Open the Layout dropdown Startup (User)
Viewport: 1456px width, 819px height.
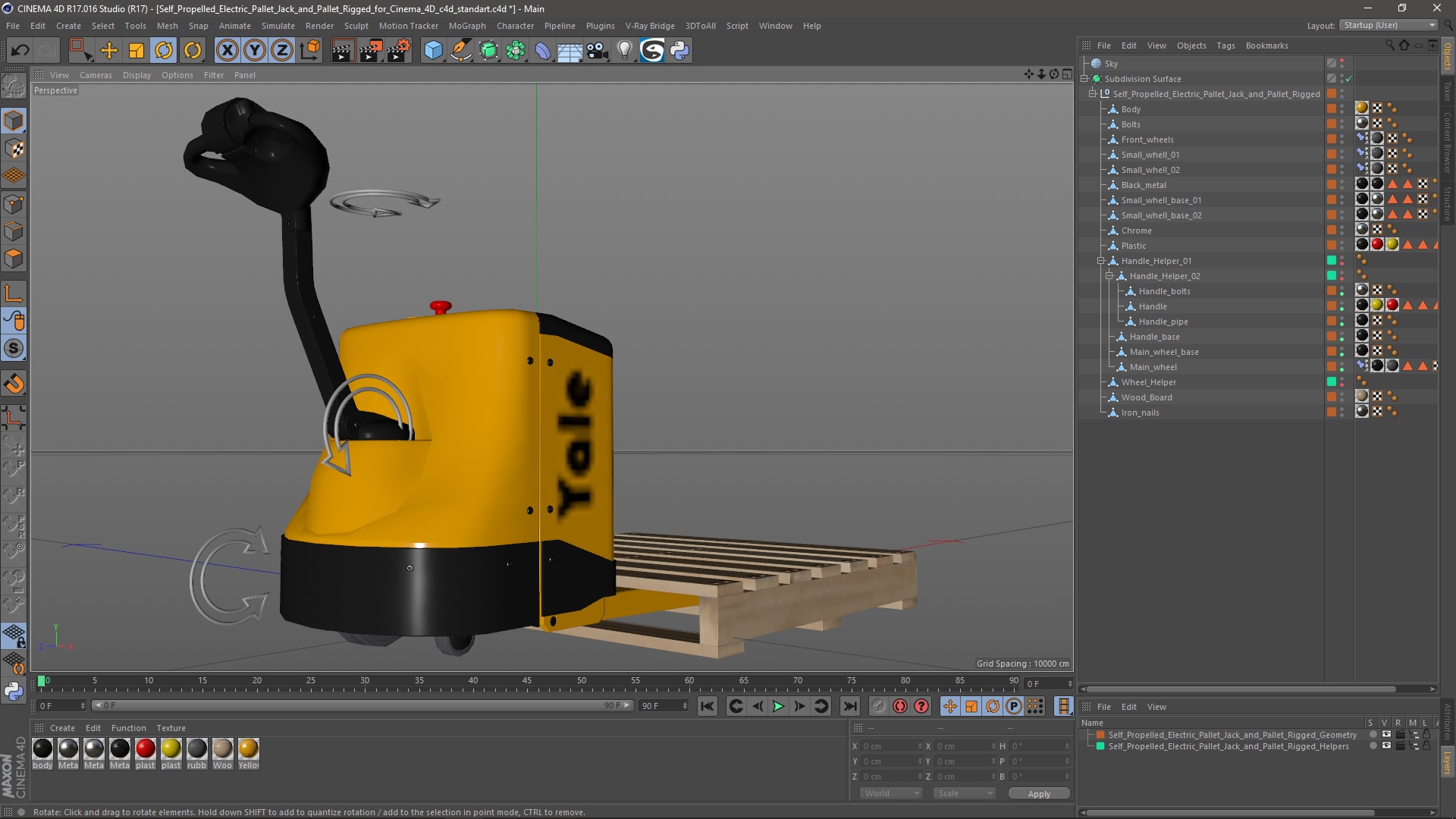tap(1388, 25)
